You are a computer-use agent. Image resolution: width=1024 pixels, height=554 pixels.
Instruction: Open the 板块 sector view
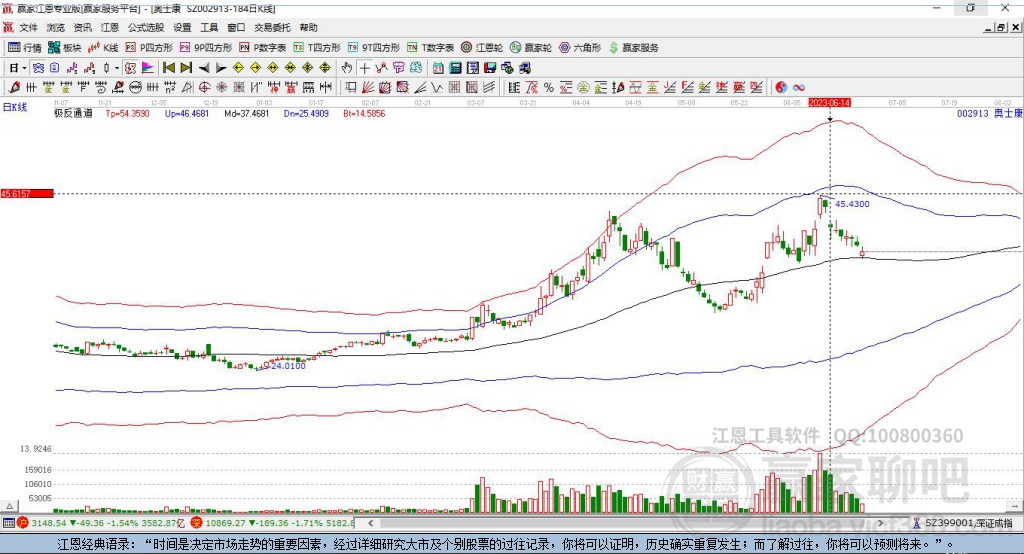pos(65,48)
